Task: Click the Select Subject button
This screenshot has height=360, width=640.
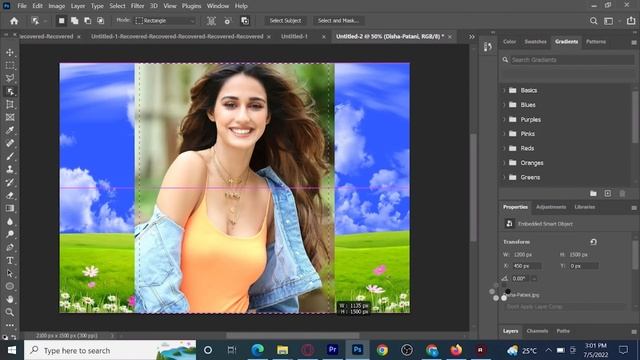Action: [285, 20]
